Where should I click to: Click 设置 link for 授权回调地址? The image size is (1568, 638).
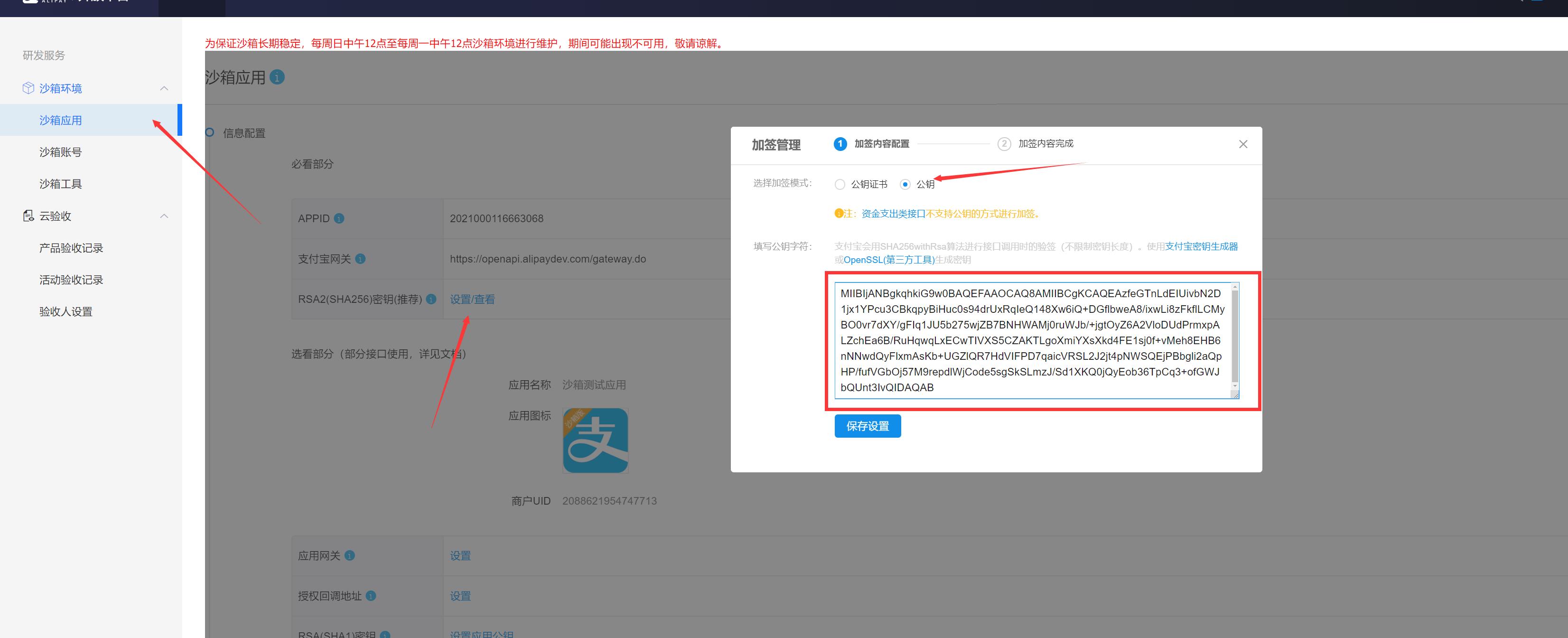460,596
